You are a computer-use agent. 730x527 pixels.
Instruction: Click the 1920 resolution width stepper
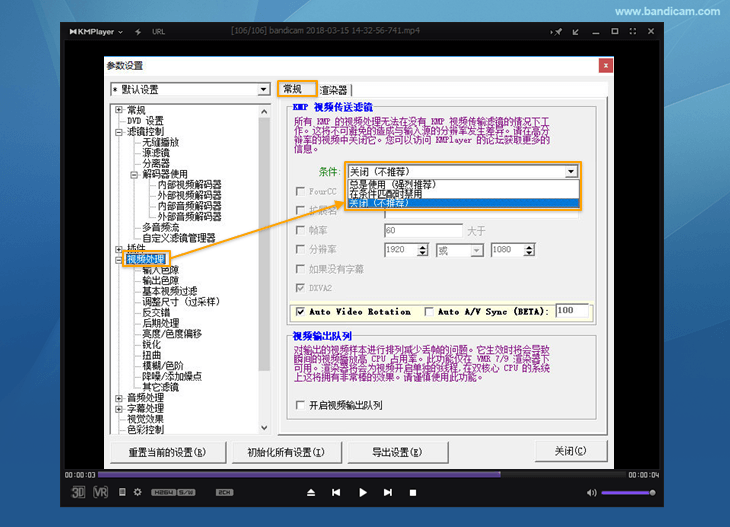[422, 250]
